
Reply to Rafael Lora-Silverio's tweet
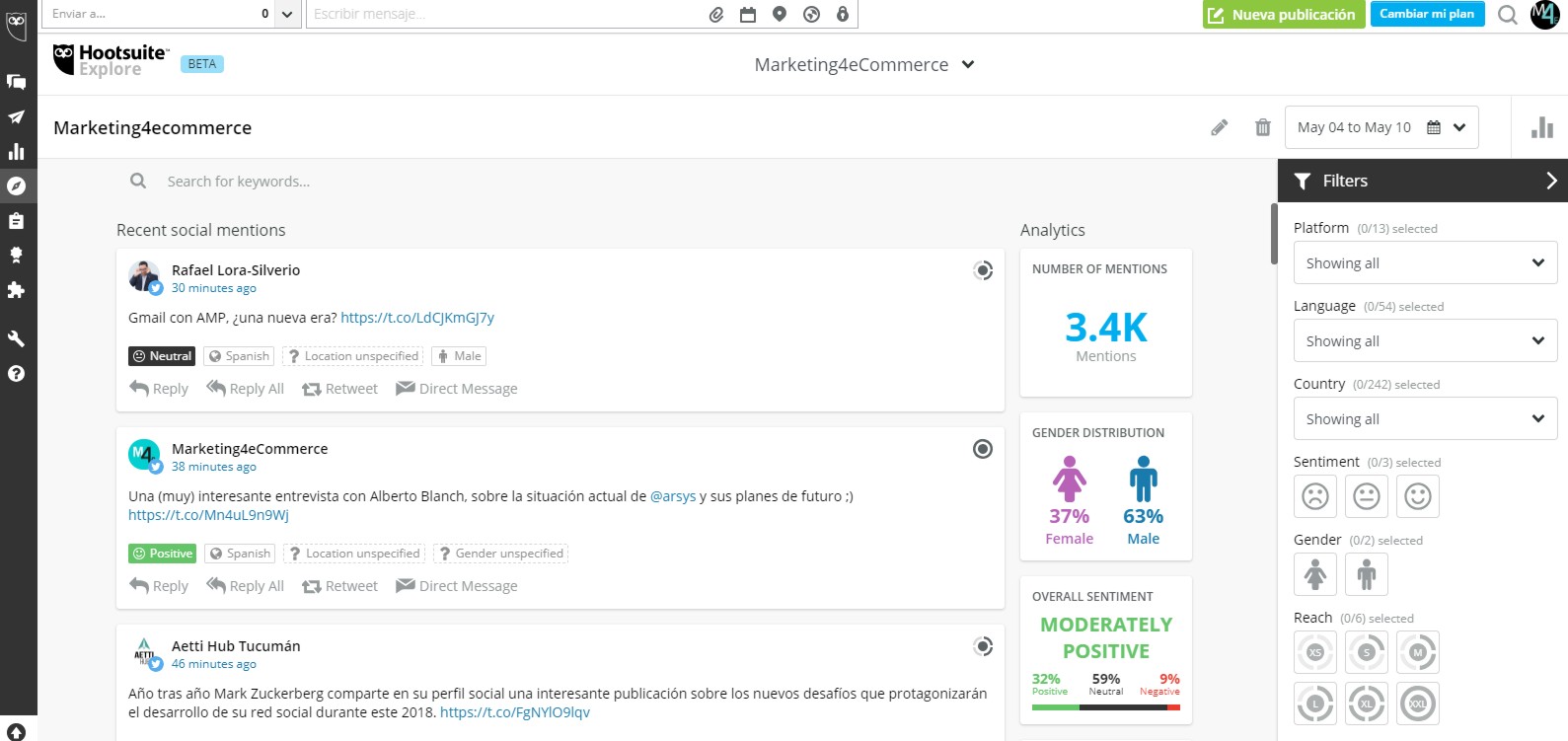(x=159, y=389)
